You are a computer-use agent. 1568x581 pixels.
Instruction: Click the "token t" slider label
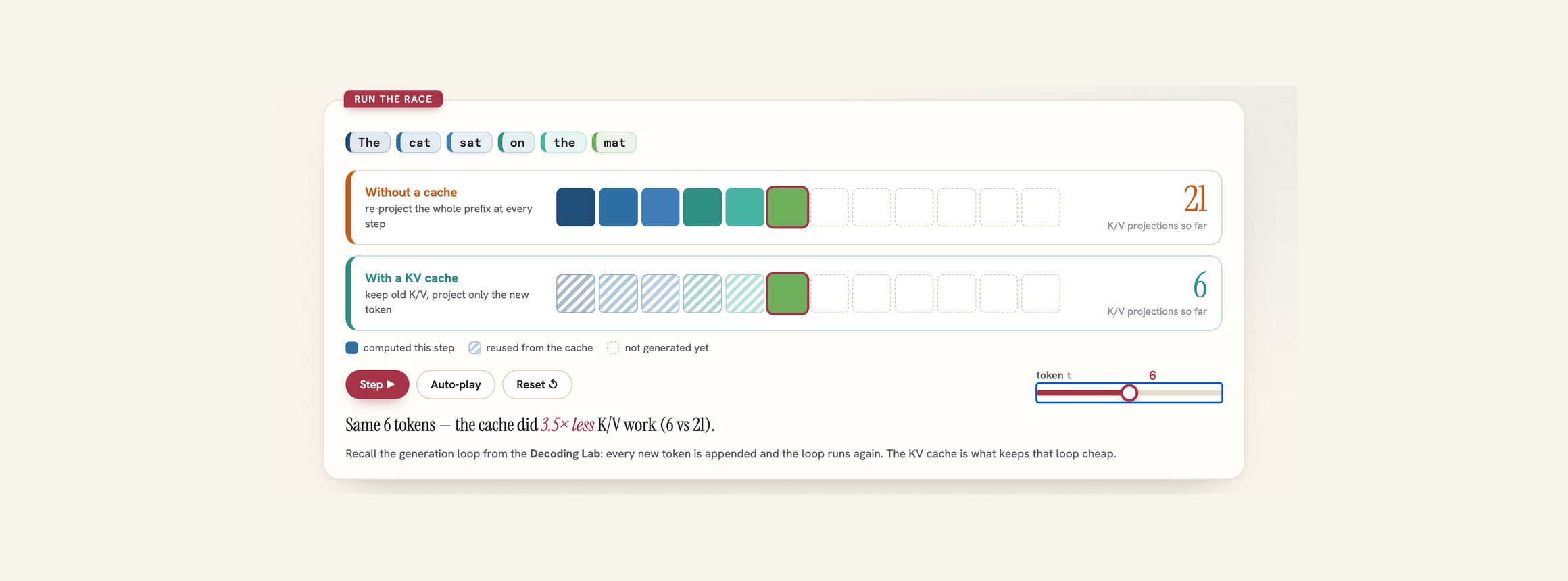[x=1054, y=375]
